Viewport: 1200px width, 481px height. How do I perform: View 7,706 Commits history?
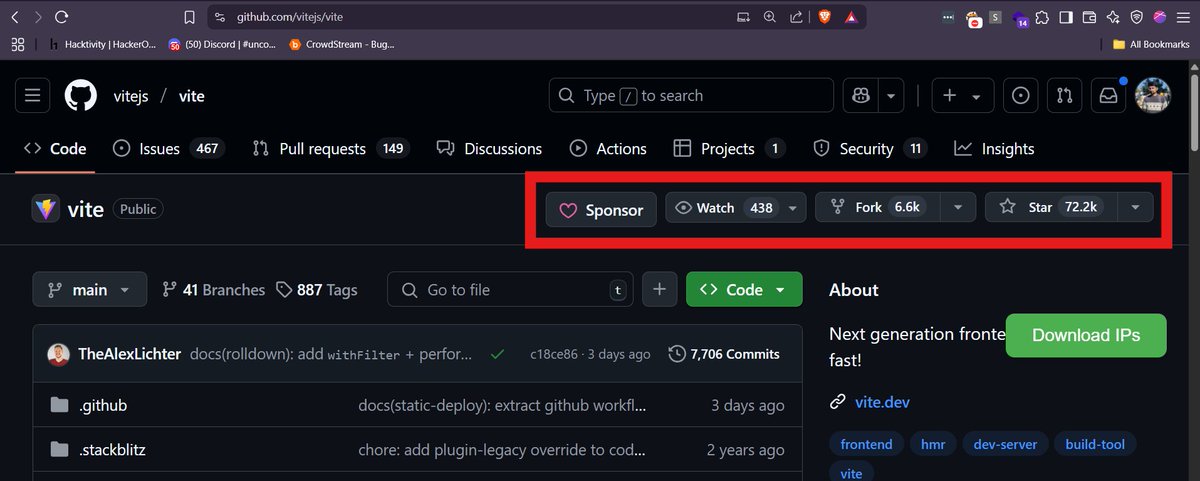pyautogui.click(x=724, y=354)
